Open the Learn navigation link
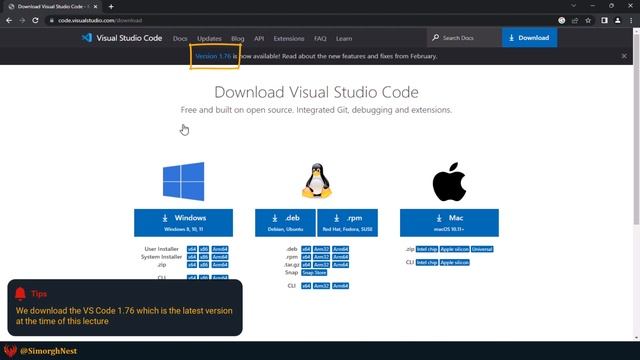 click(344, 38)
